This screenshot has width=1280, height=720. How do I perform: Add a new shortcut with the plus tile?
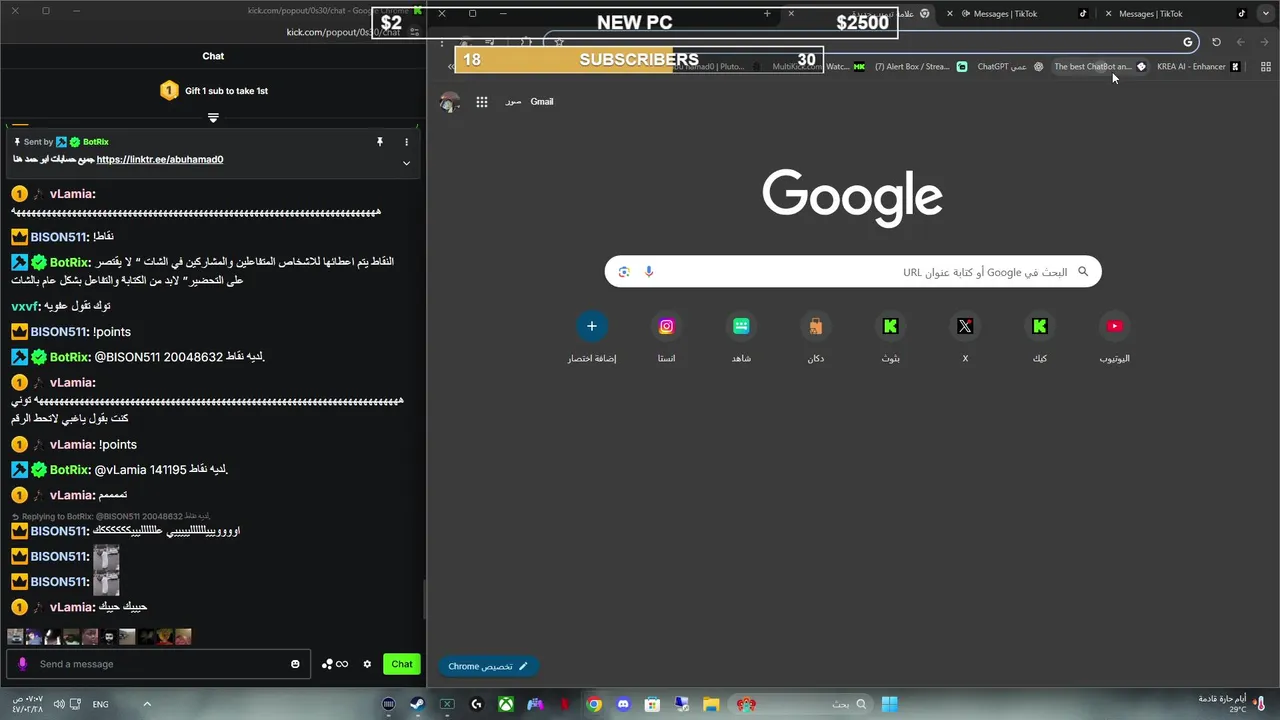[x=592, y=337]
